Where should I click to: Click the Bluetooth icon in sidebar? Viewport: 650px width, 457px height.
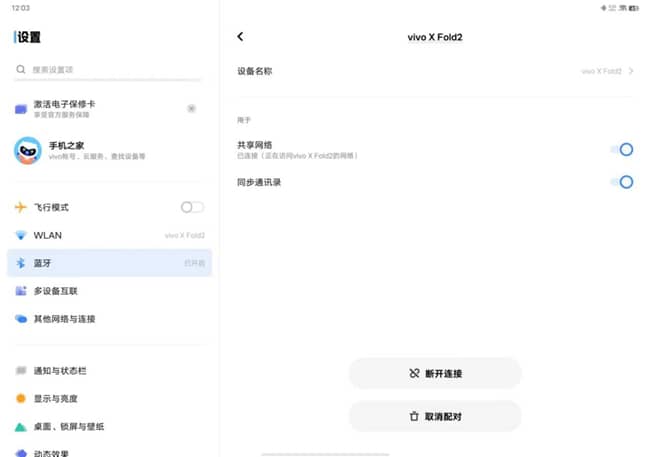click(21, 263)
